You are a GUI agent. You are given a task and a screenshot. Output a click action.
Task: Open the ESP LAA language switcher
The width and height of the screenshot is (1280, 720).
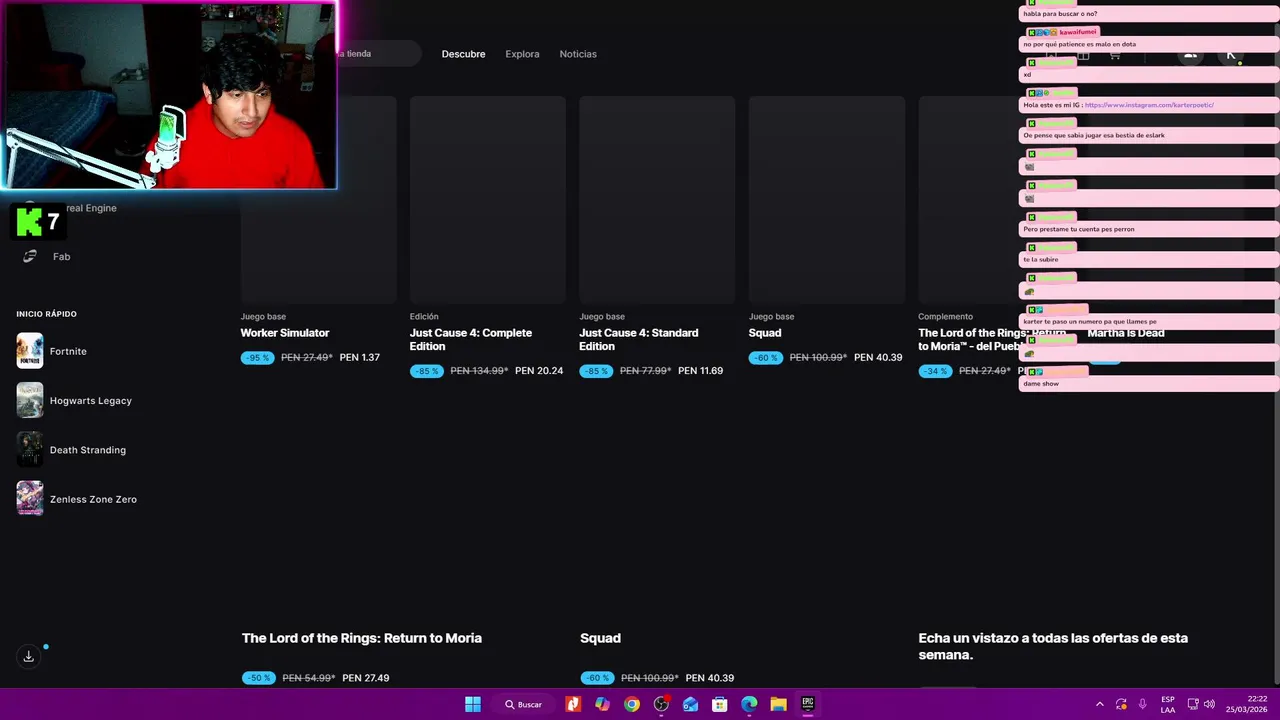1168,704
